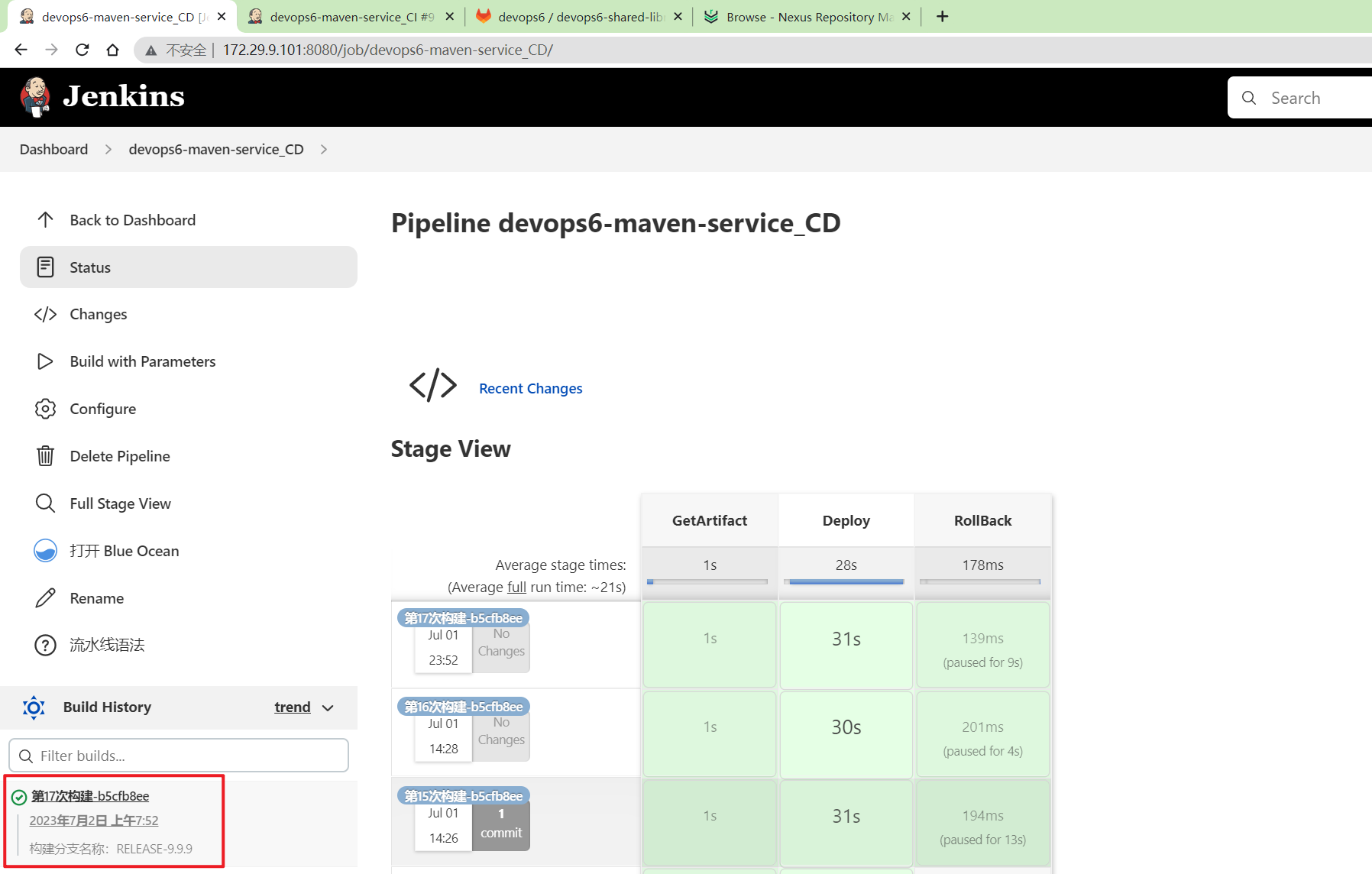Expand the chevron after devops6-maven-service_CD breadcrumb
This screenshot has height=874, width=1372.
[324, 150]
